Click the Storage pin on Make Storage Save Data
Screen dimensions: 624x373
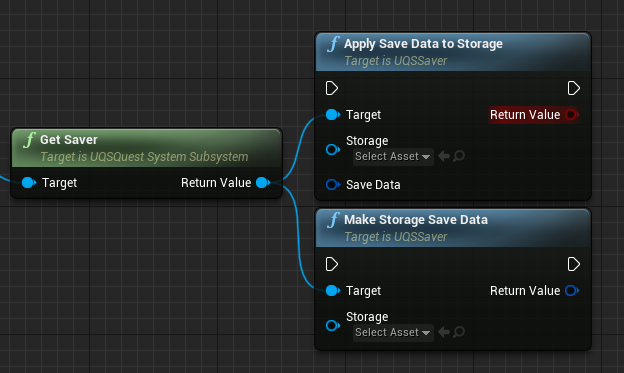[x=333, y=326]
